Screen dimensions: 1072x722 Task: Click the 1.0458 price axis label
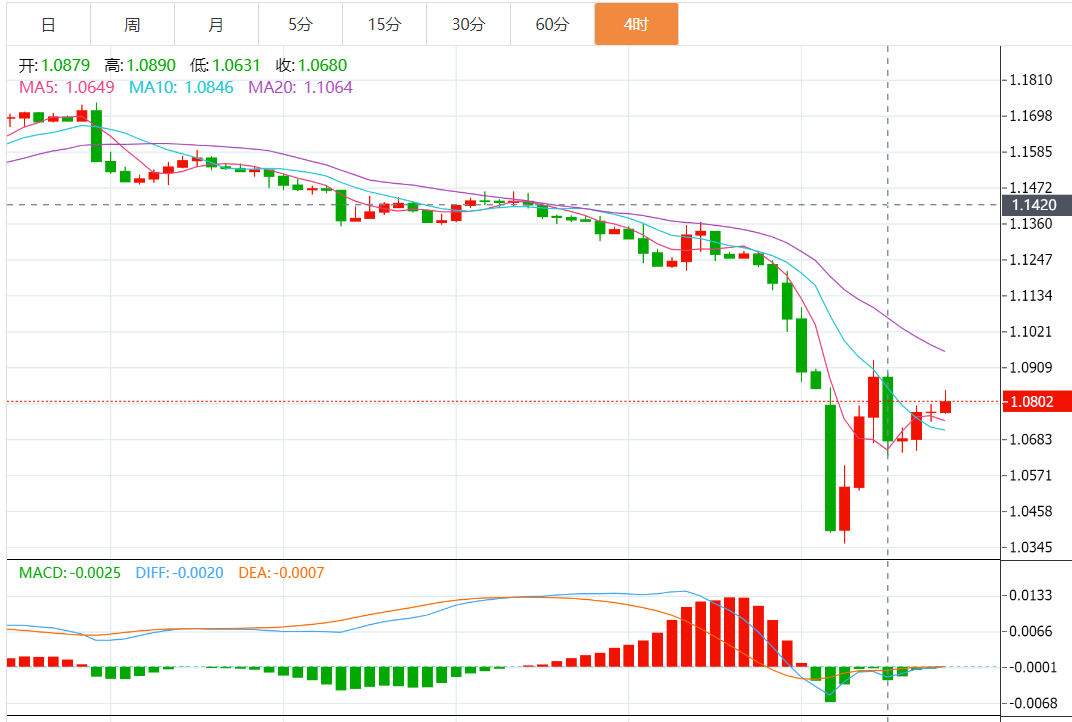[1031, 511]
